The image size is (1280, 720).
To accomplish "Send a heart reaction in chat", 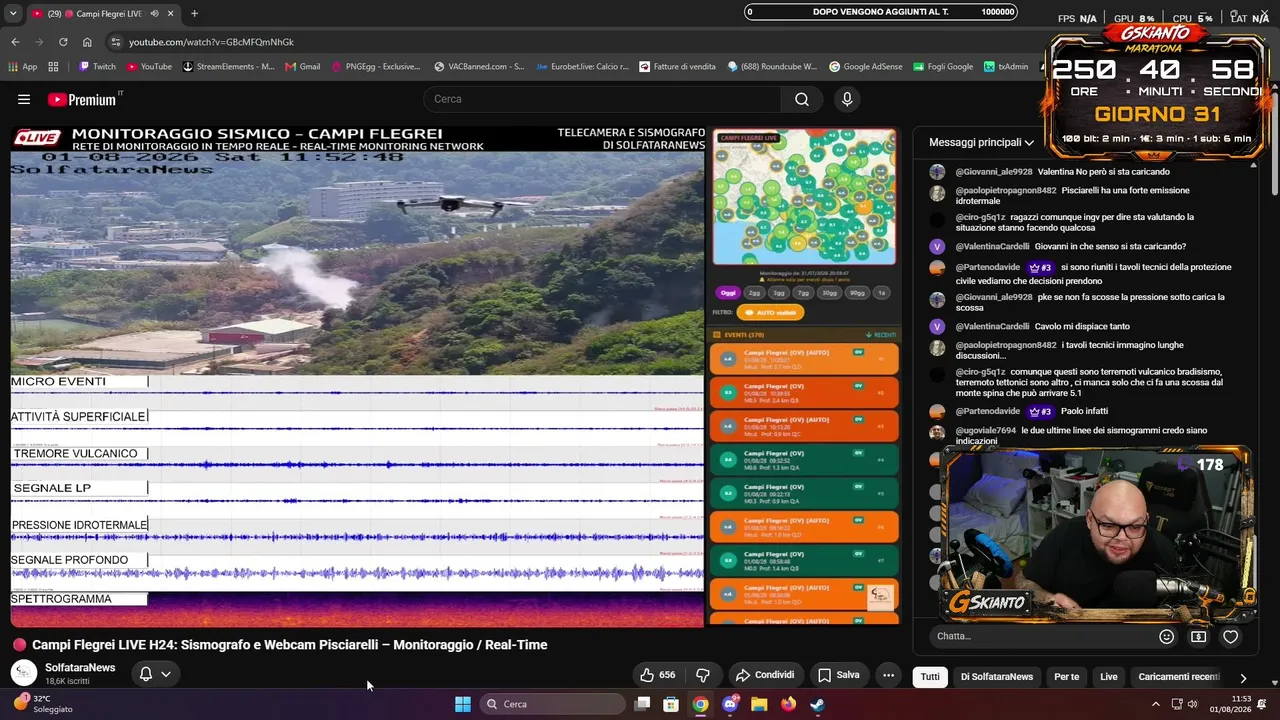I will point(1230,636).
